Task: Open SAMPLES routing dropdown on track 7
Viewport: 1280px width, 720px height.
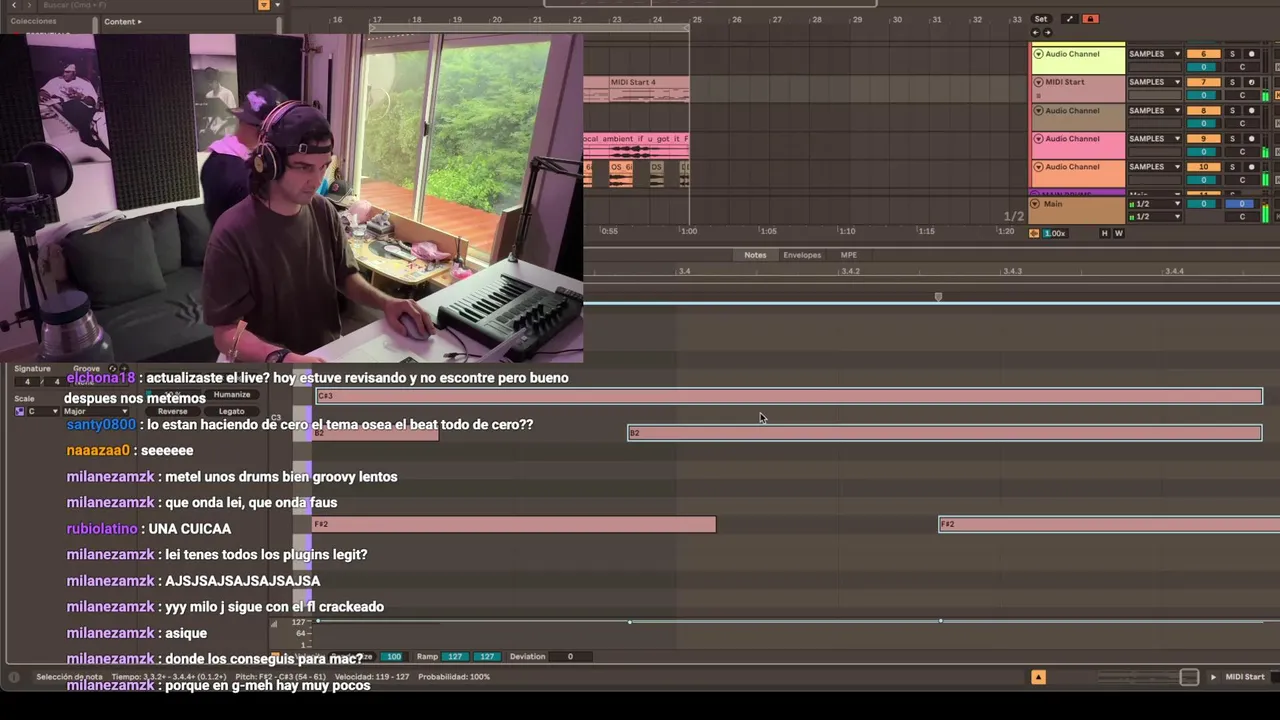Action: click(1154, 82)
